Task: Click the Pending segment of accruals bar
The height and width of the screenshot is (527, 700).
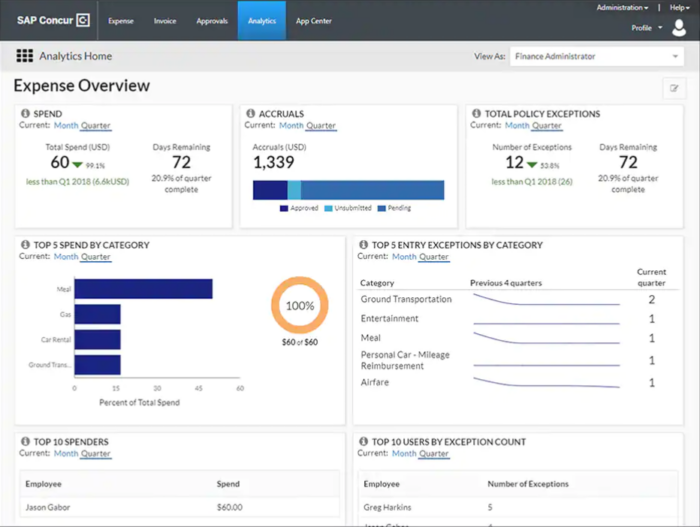Action: [373, 190]
